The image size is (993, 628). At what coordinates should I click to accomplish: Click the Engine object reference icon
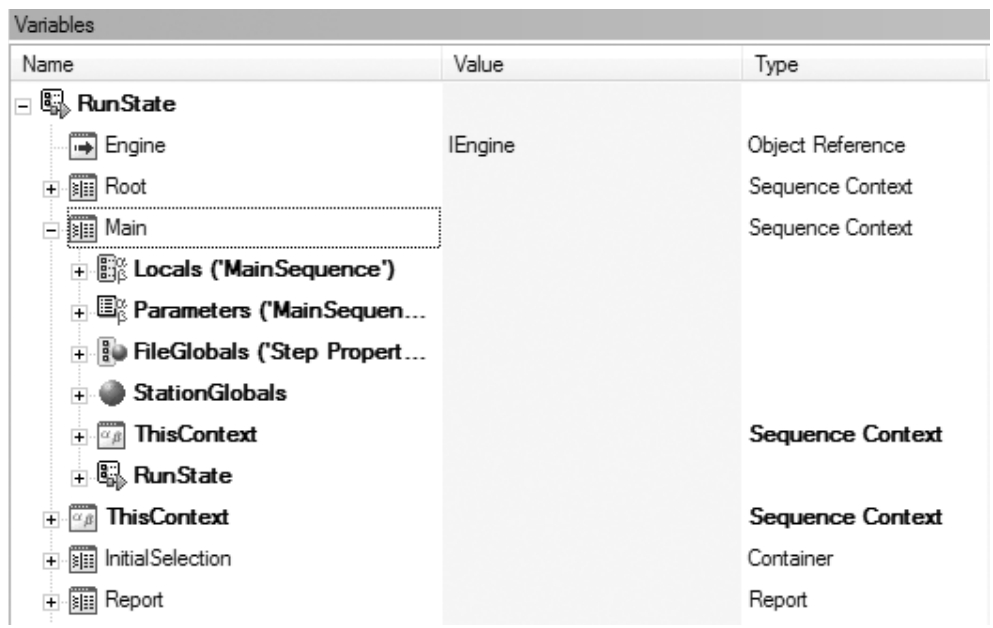pyautogui.click(x=82, y=146)
